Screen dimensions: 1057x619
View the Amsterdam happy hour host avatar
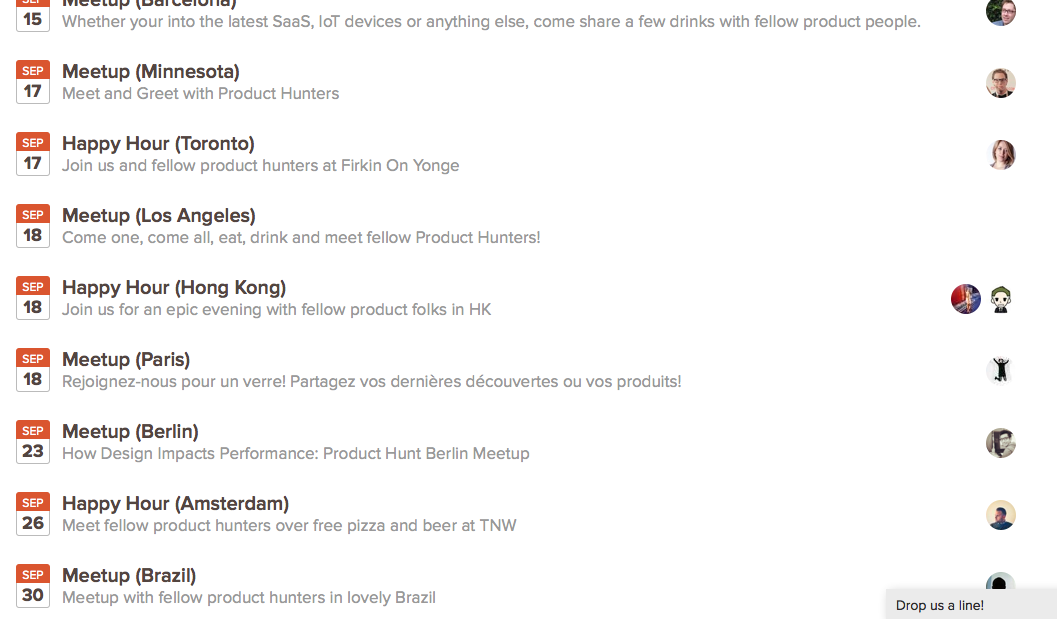(1000, 515)
